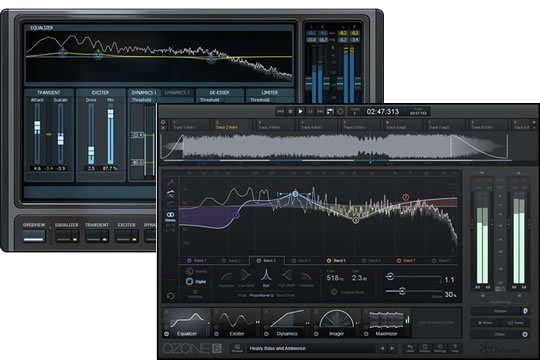Go to previous preset arrow
540x360 pixels.
pyautogui.click(x=382, y=348)
